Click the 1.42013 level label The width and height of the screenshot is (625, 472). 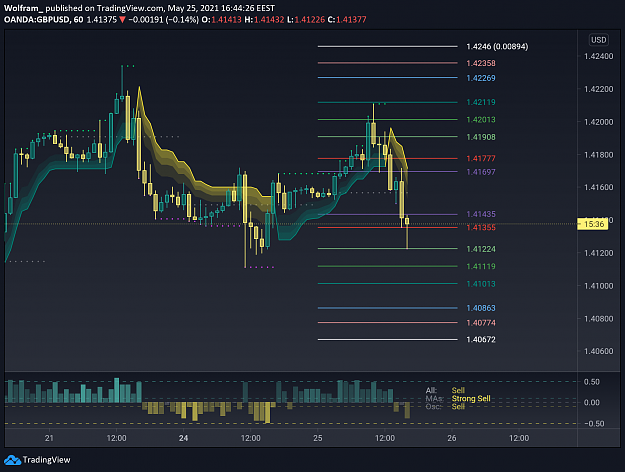coord(481,120)
